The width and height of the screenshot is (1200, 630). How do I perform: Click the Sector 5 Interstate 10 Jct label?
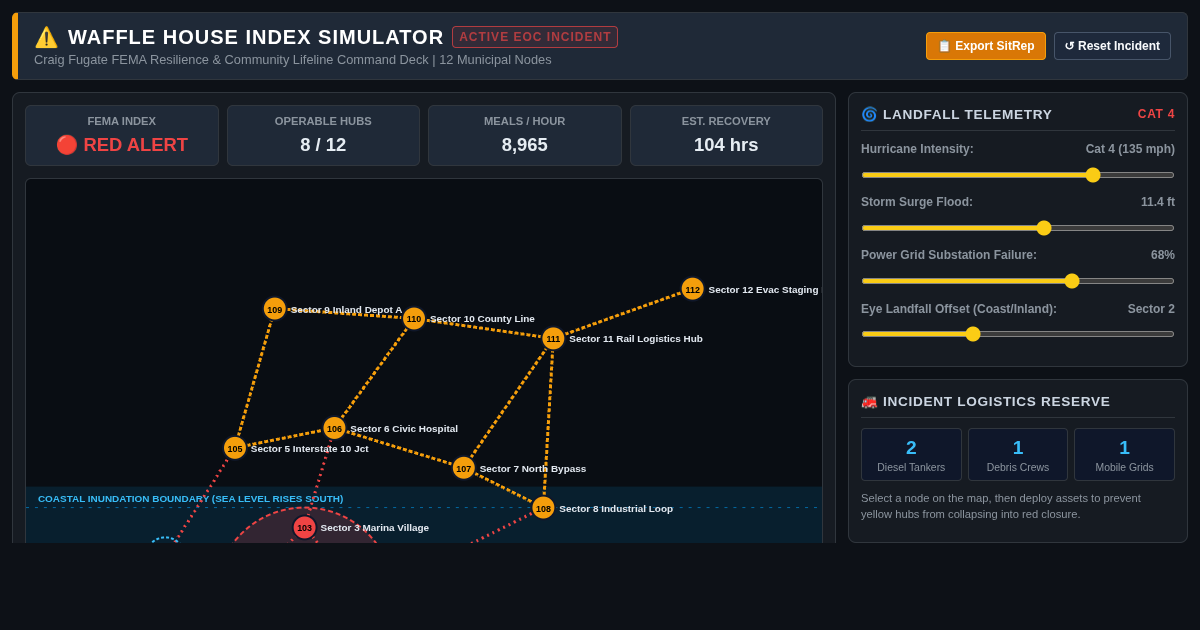(310, 449)
